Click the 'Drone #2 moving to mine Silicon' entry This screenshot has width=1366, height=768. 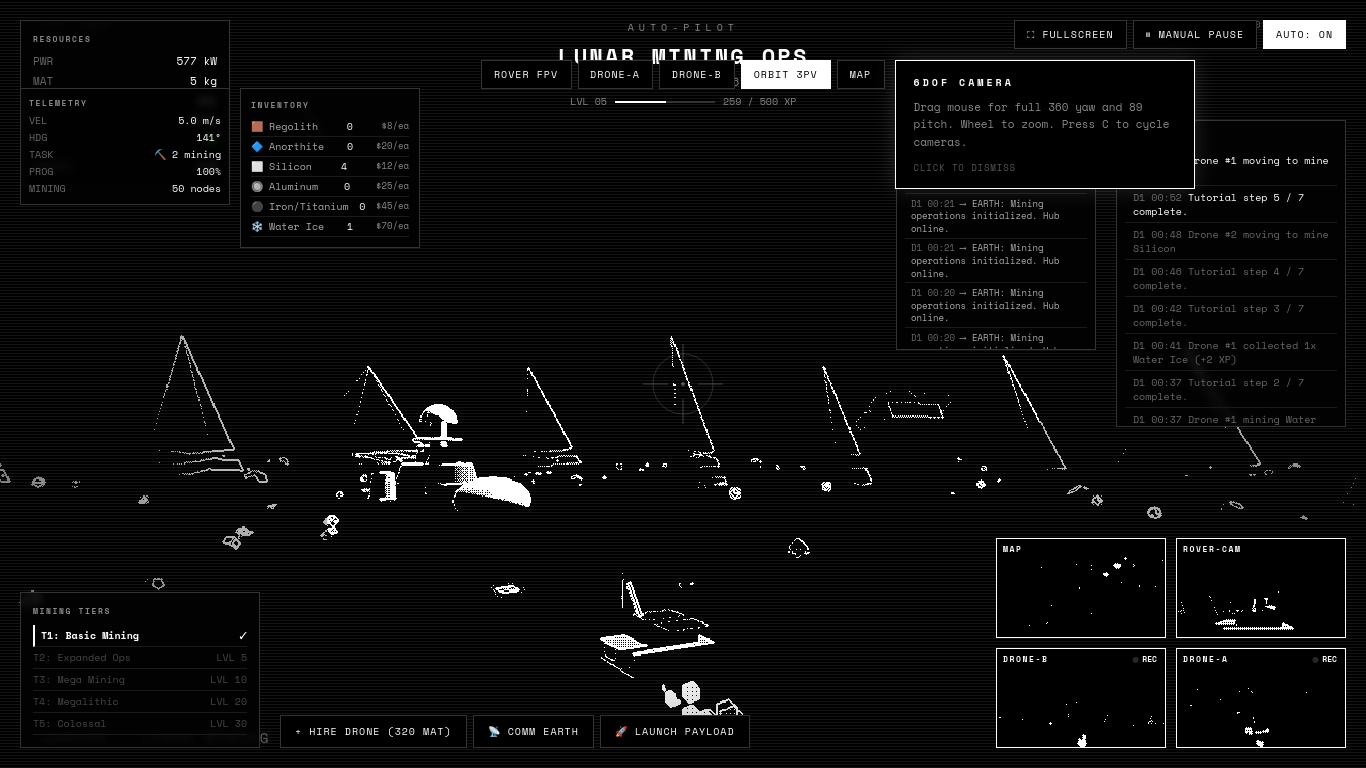click(x=1231, y=242)
